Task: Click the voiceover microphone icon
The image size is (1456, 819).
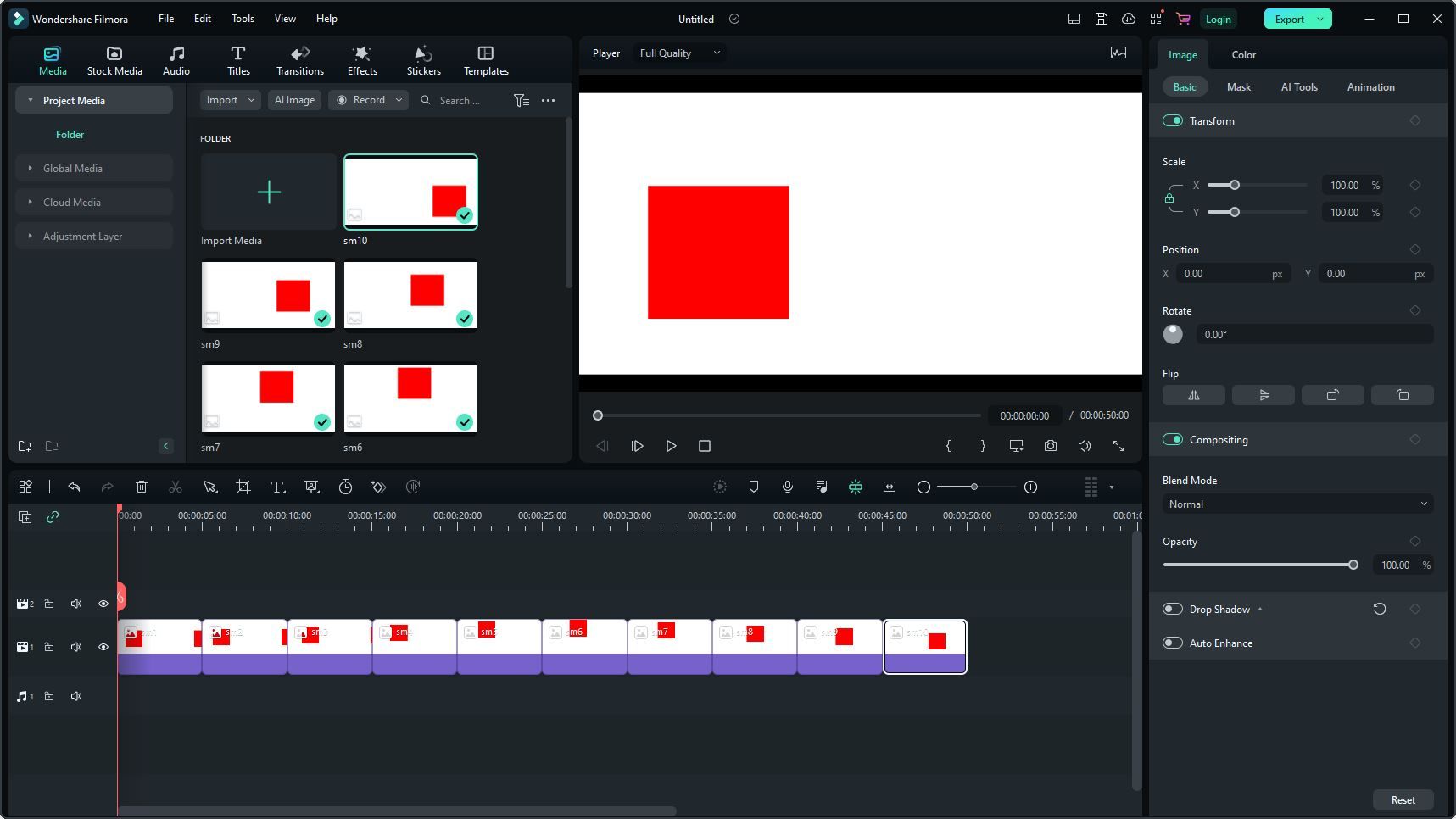Action: click(x=787, y=487)
